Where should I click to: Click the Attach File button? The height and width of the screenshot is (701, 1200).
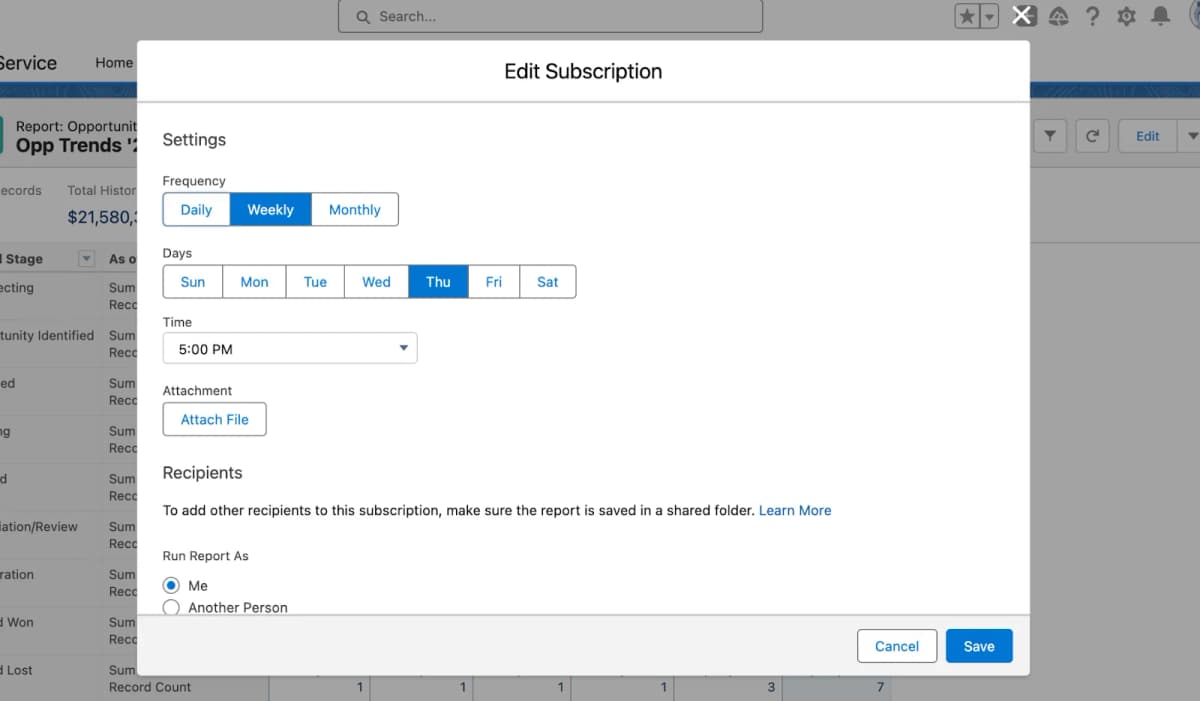pos(214,419)
